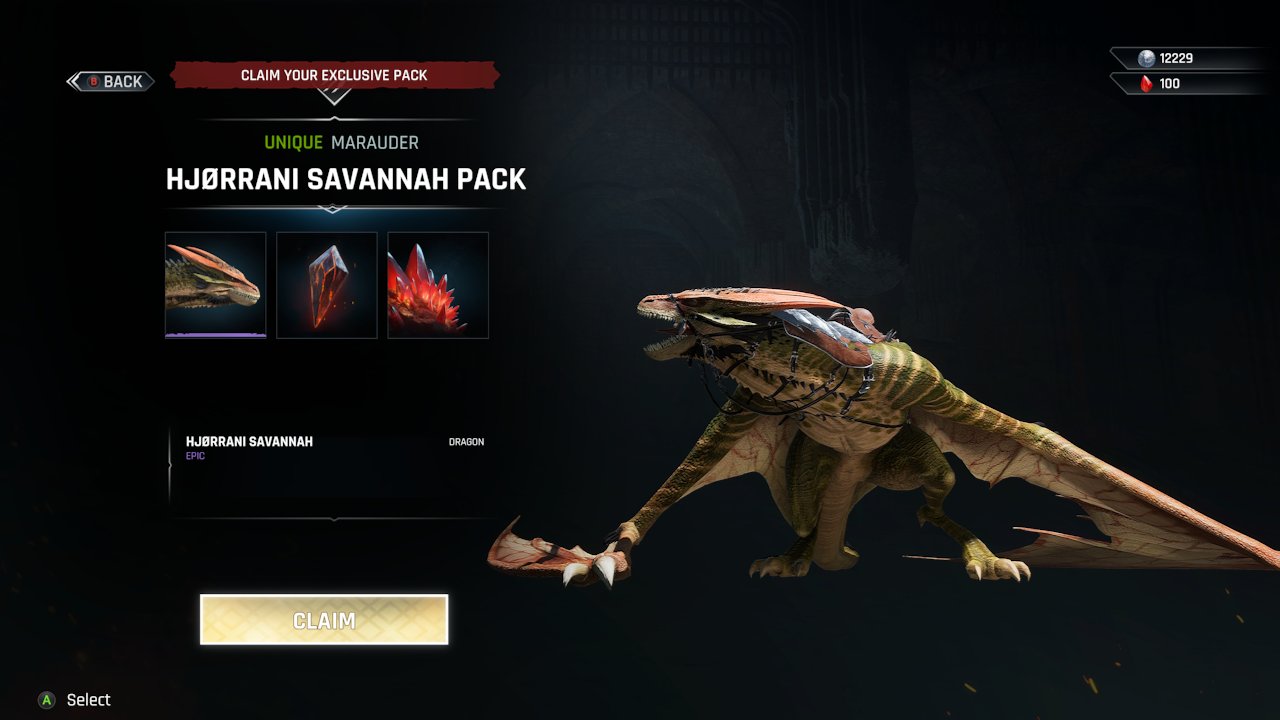Click the 100 red gem balance

click(1170, 84)
